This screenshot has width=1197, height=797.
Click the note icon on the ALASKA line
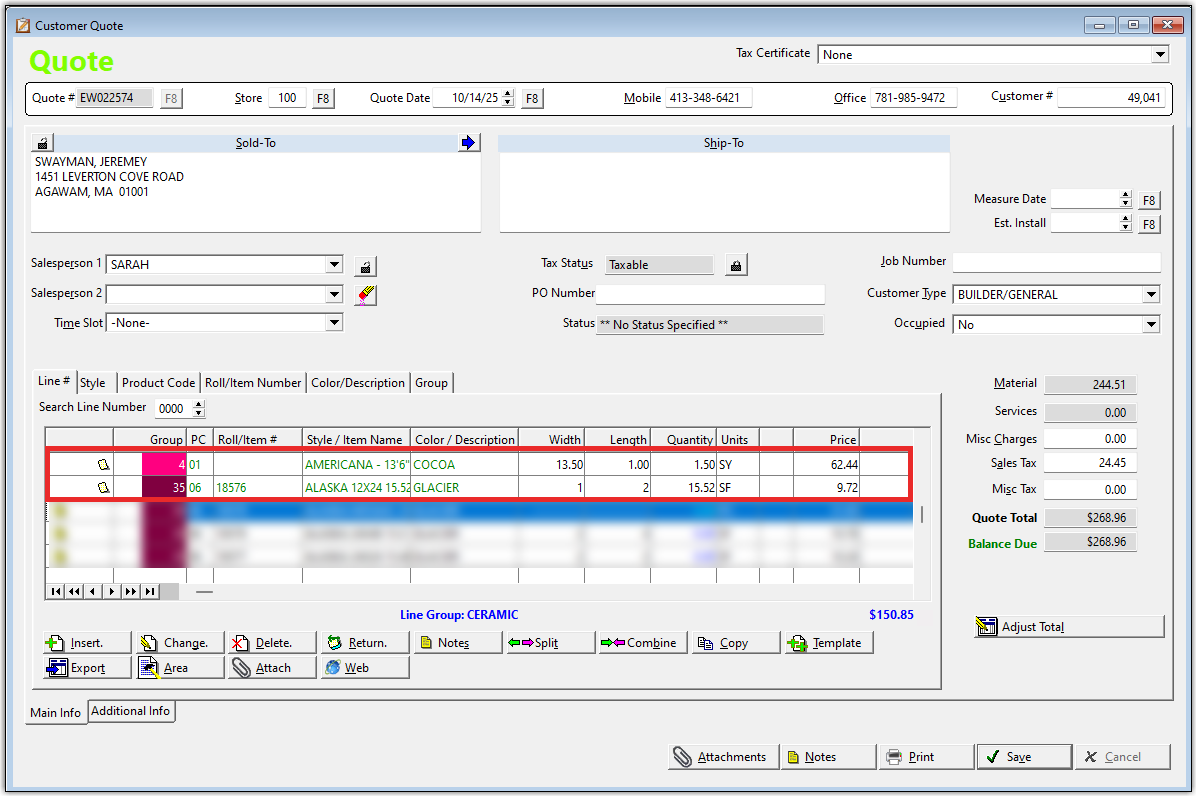[103, 487]
